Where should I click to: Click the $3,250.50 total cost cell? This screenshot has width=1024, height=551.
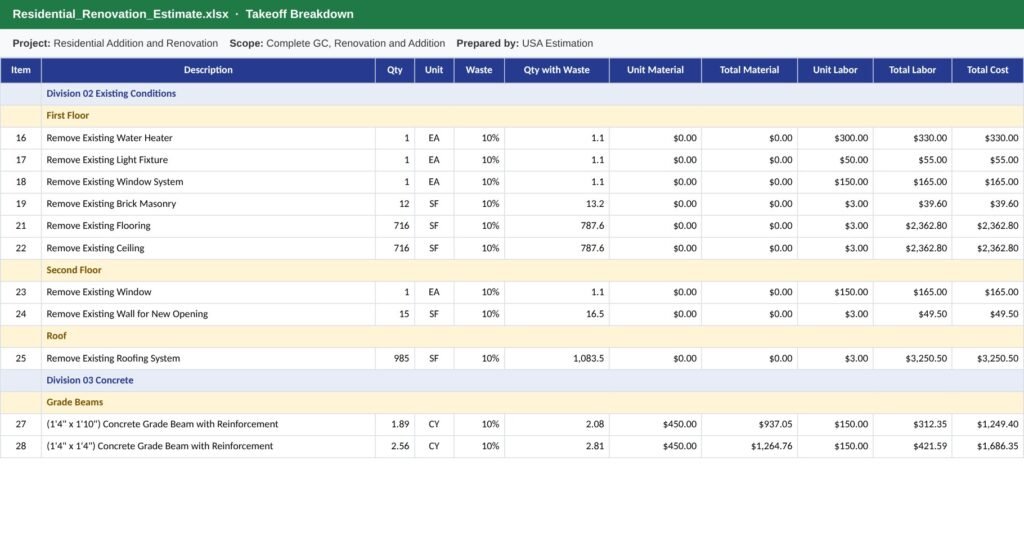click(987, 358)
